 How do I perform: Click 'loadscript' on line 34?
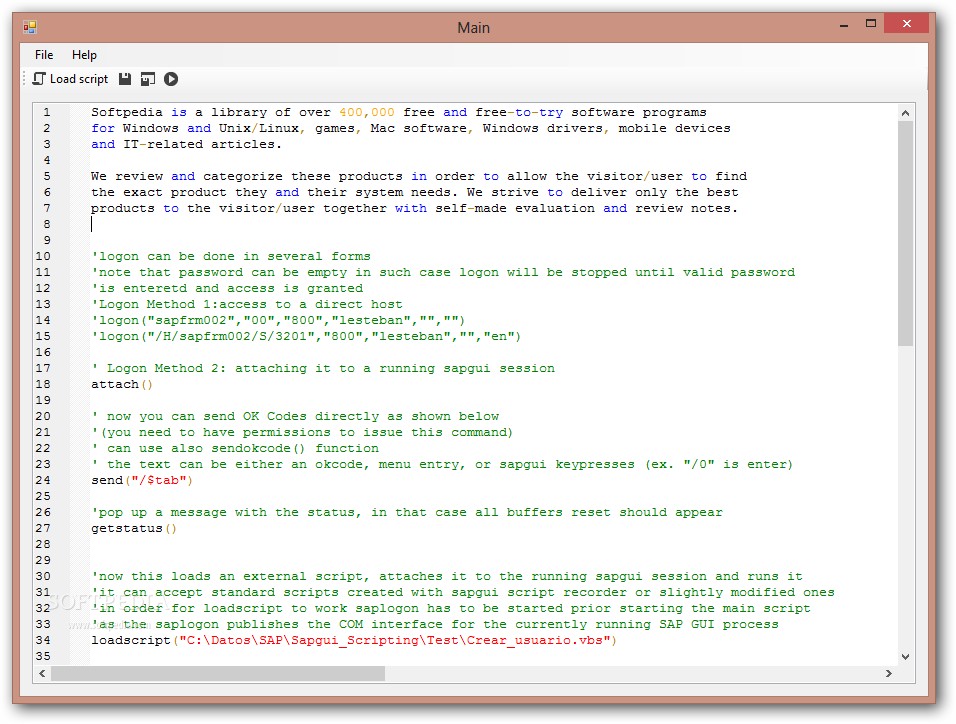[x=131, y=640]
